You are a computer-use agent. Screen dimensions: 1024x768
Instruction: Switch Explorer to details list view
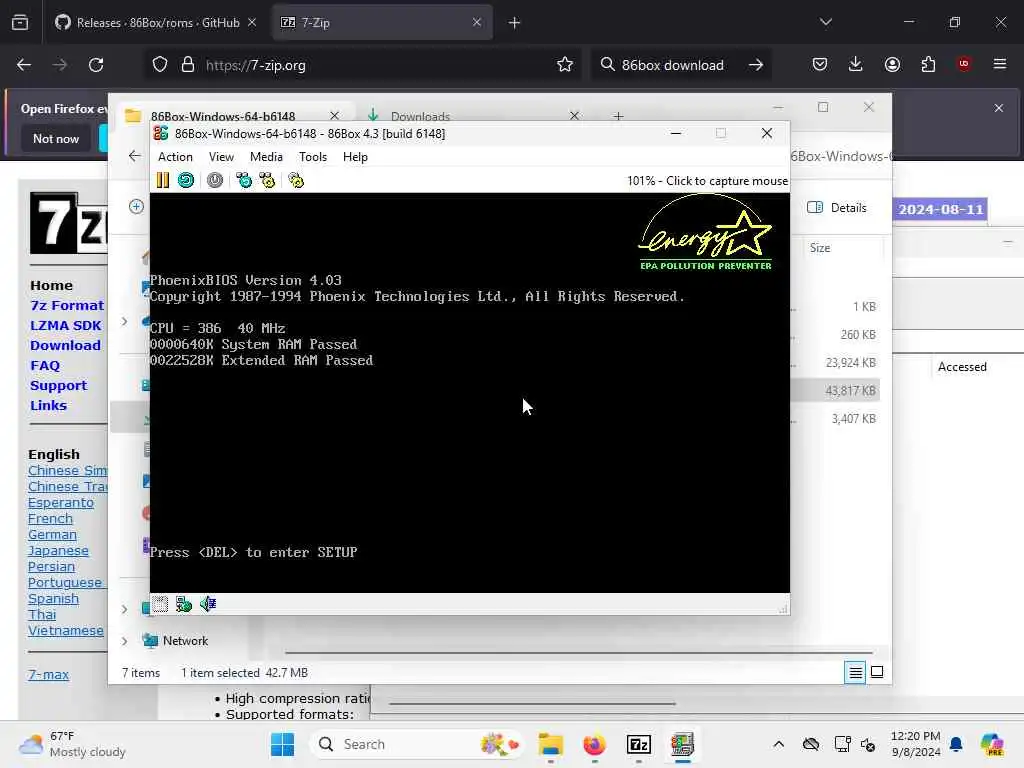tap(855, 672)
